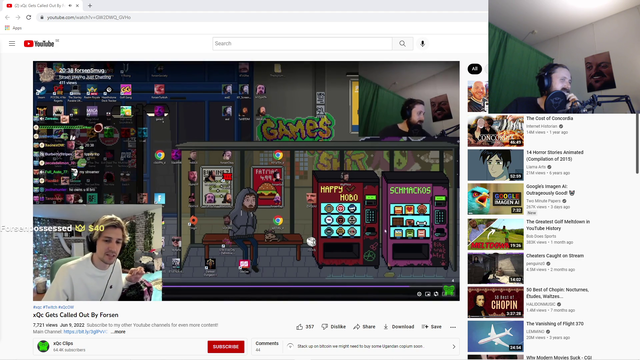Open the more actions three-dot menu

[453, 327]
